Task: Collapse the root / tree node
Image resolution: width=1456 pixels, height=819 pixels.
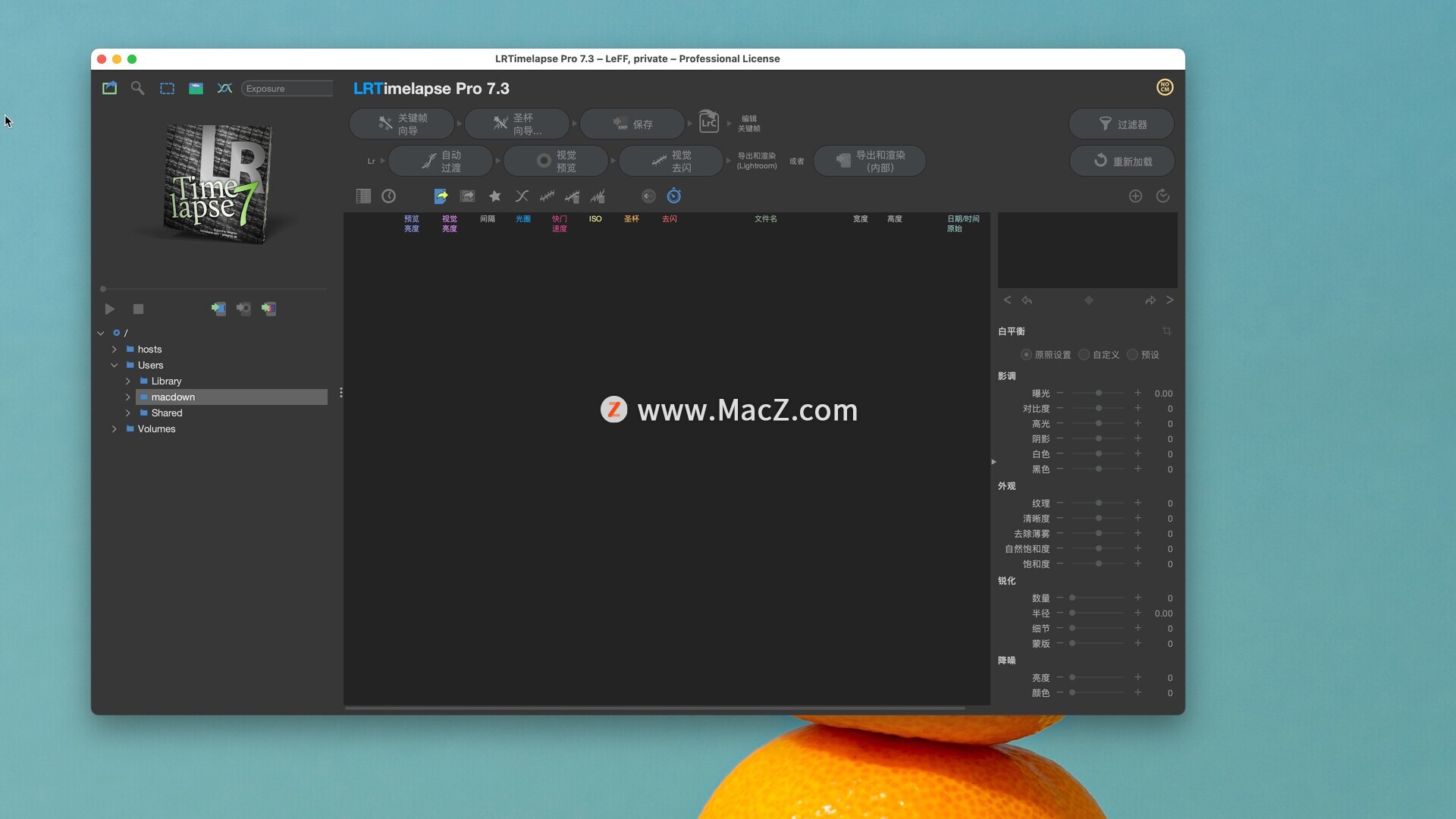Action: click(101, 333)
